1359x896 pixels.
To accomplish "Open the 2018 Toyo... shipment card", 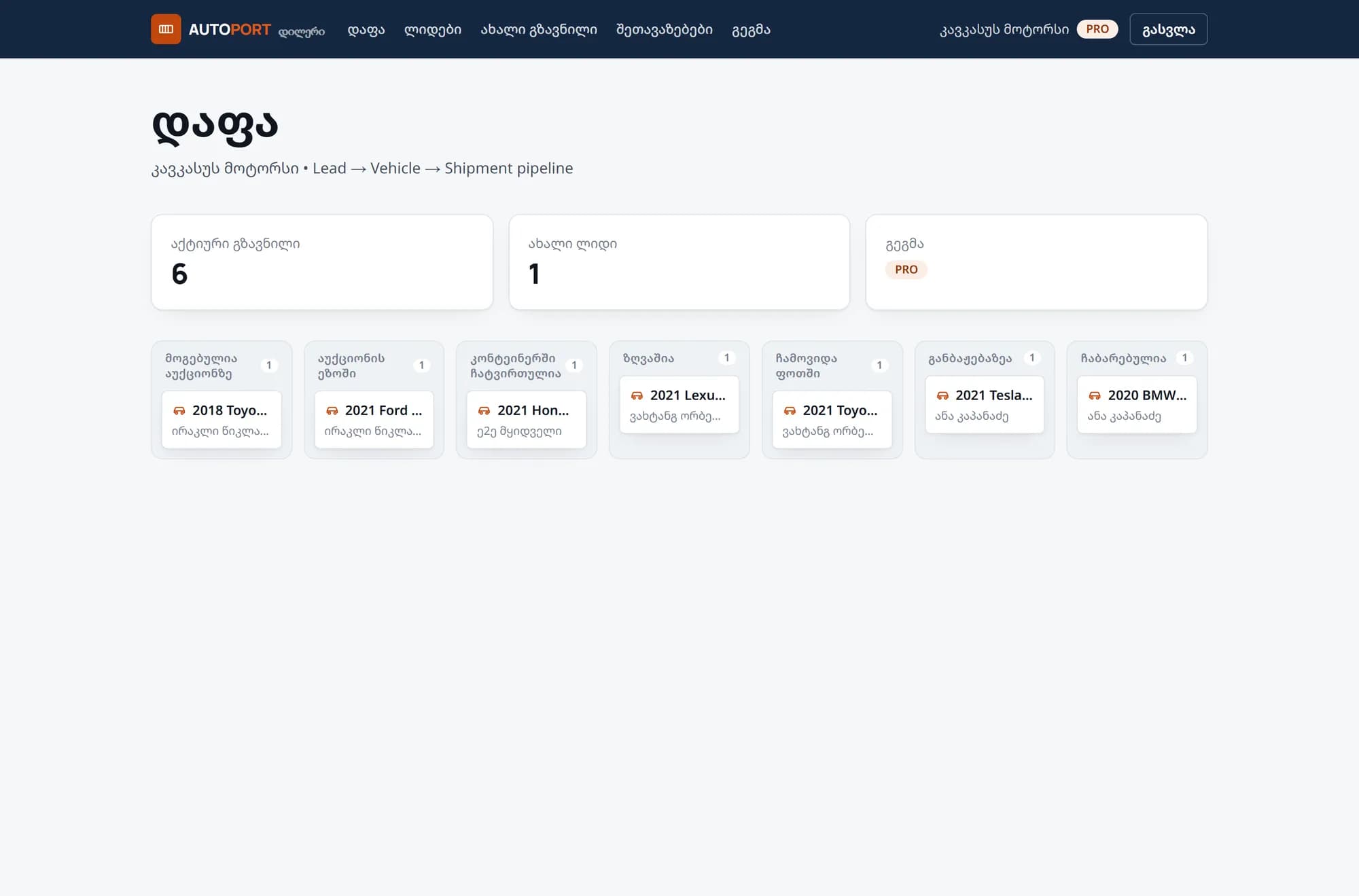I will [x=222, y=419].
